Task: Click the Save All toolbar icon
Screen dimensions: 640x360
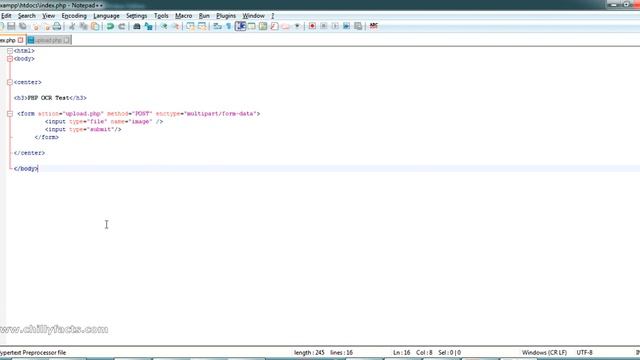Action: (23, 26)
